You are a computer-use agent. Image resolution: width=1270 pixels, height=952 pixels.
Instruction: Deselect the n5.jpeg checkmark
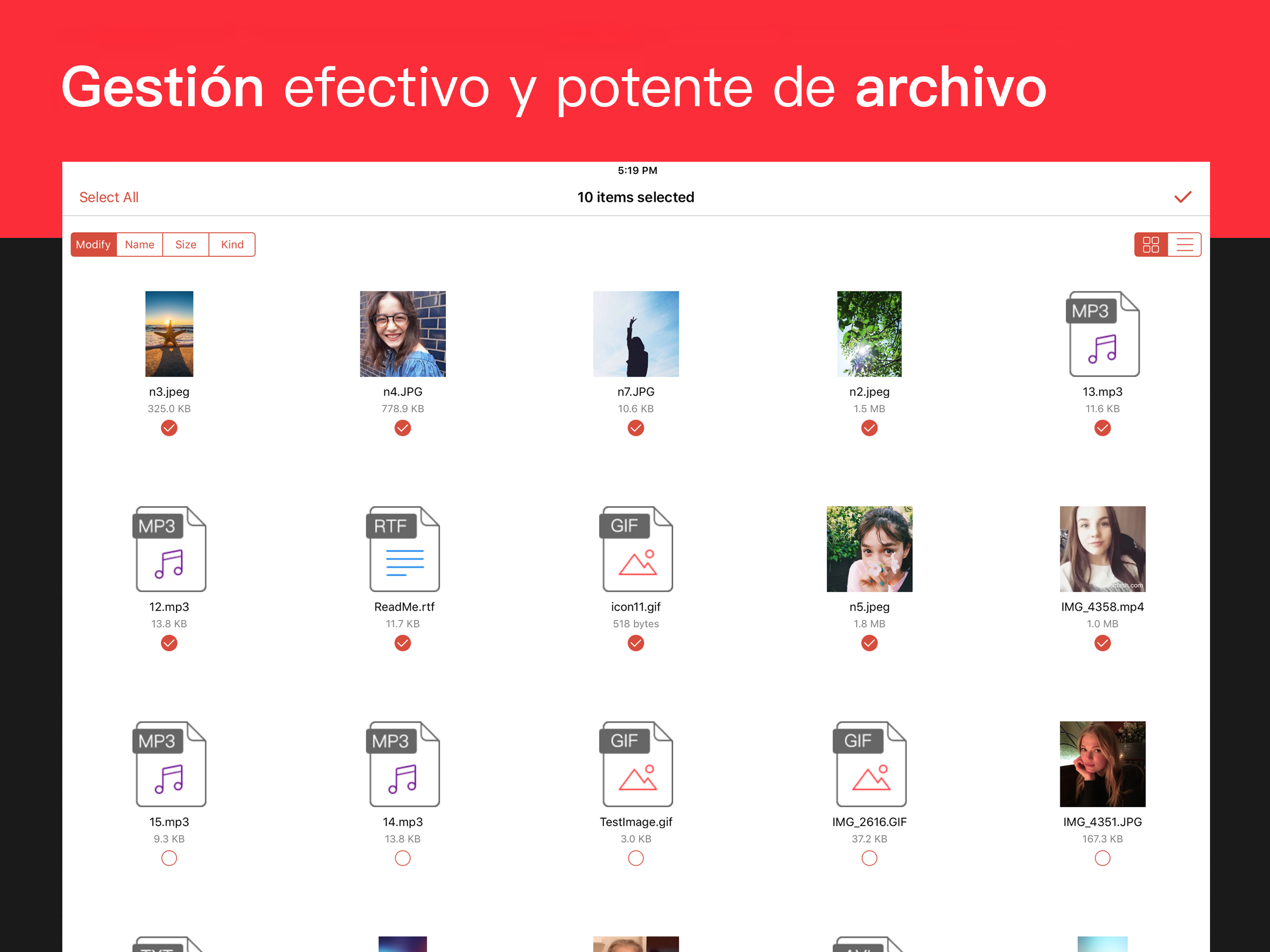click(x=870, y=643)
